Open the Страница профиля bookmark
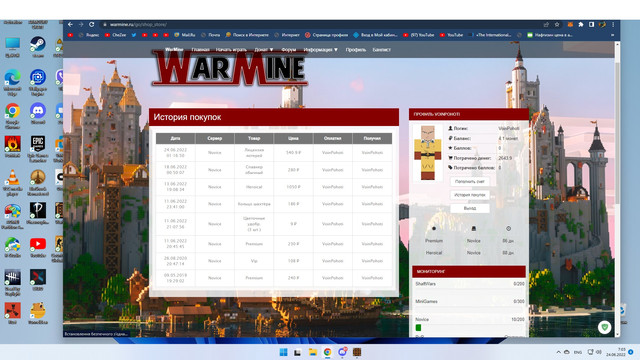640x360 pixels. 326,35
